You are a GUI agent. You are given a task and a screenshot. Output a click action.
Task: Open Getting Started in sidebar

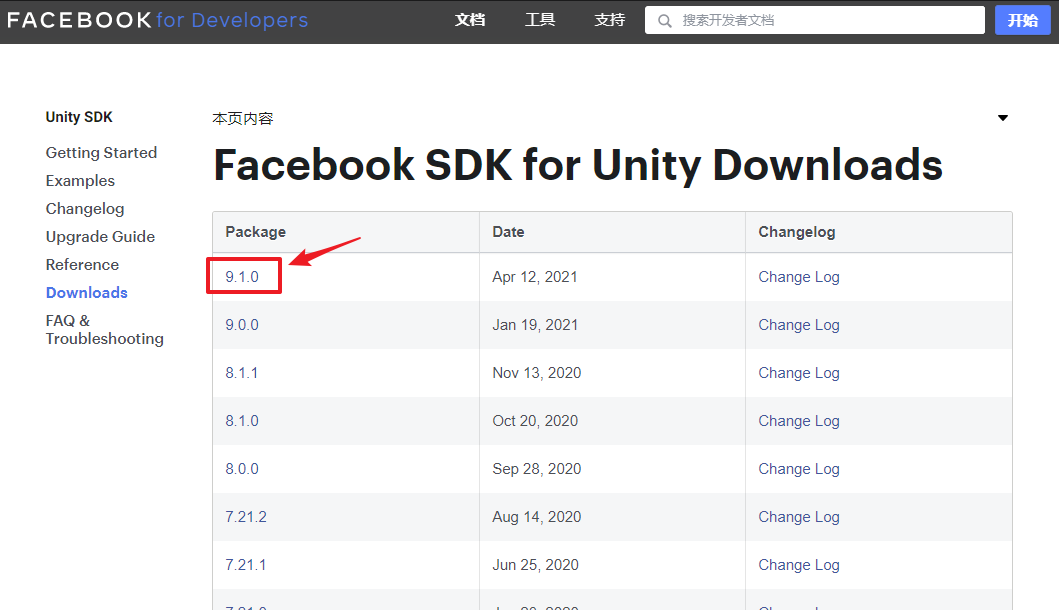tap(101, 153)
